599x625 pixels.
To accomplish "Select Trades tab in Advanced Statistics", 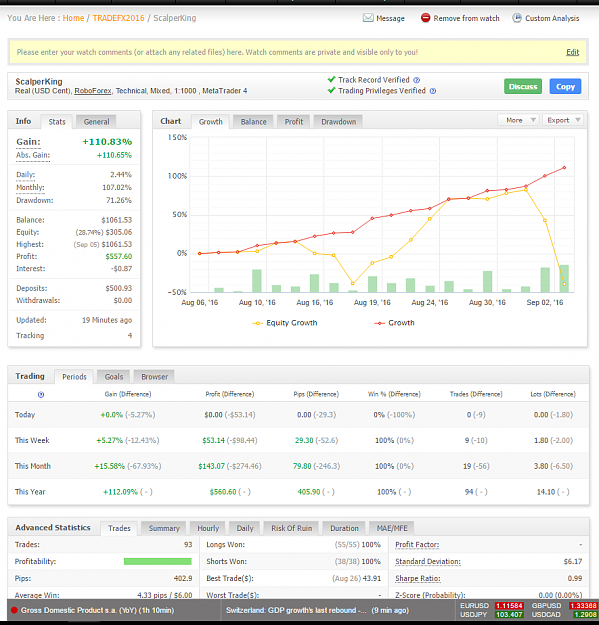I will (x=119, y=528).
